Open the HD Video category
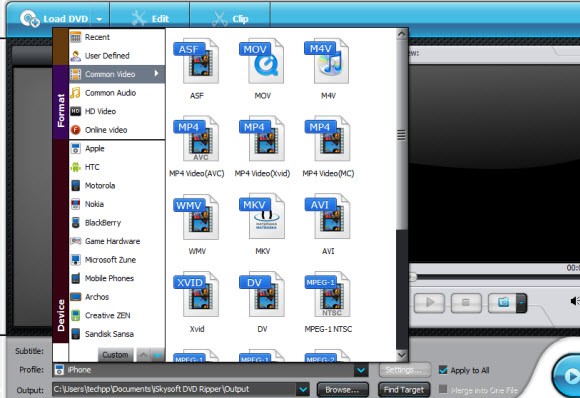 pos(117,111)
